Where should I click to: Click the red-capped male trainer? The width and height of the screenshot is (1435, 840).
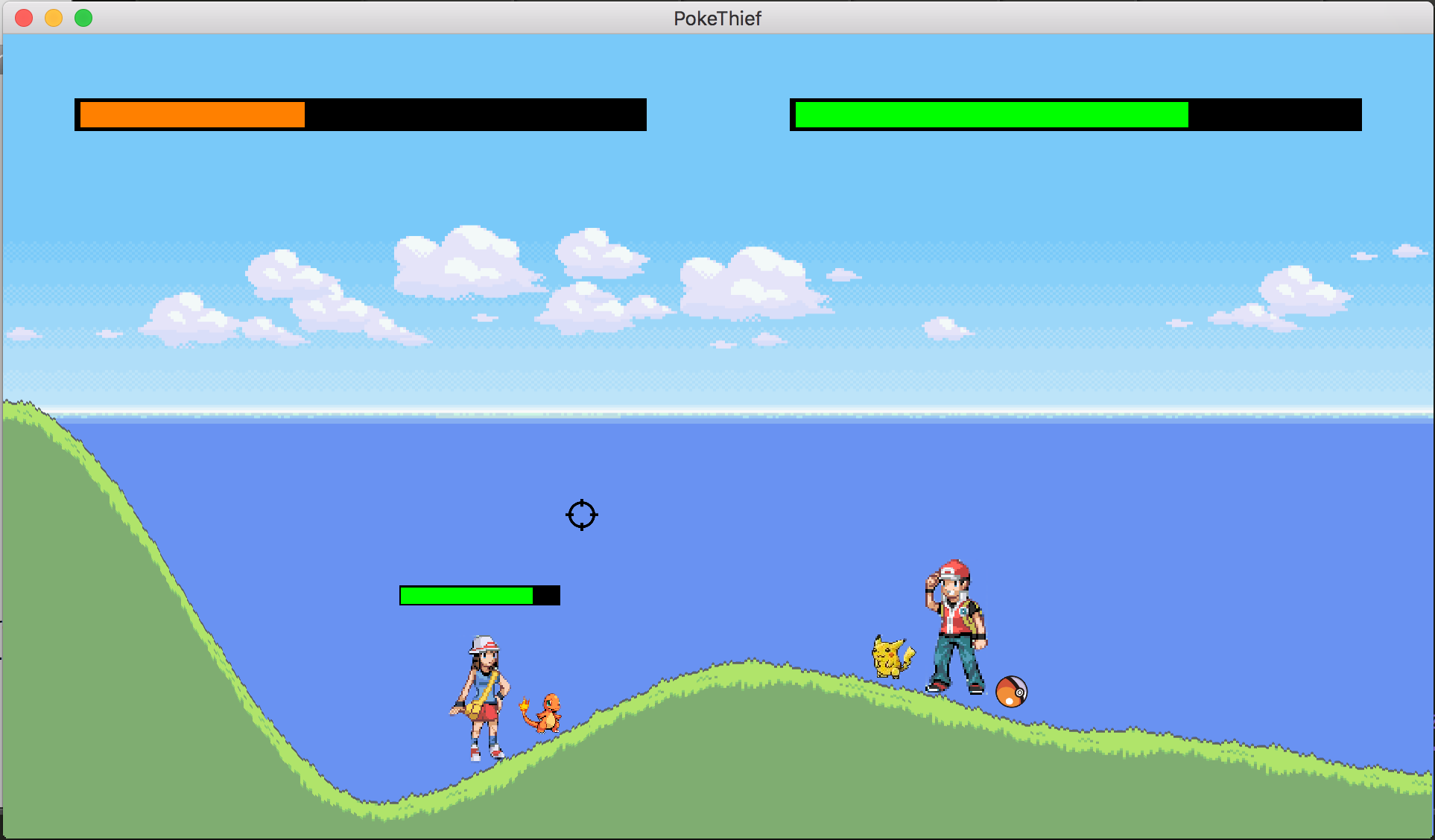[x=956, y=627]
